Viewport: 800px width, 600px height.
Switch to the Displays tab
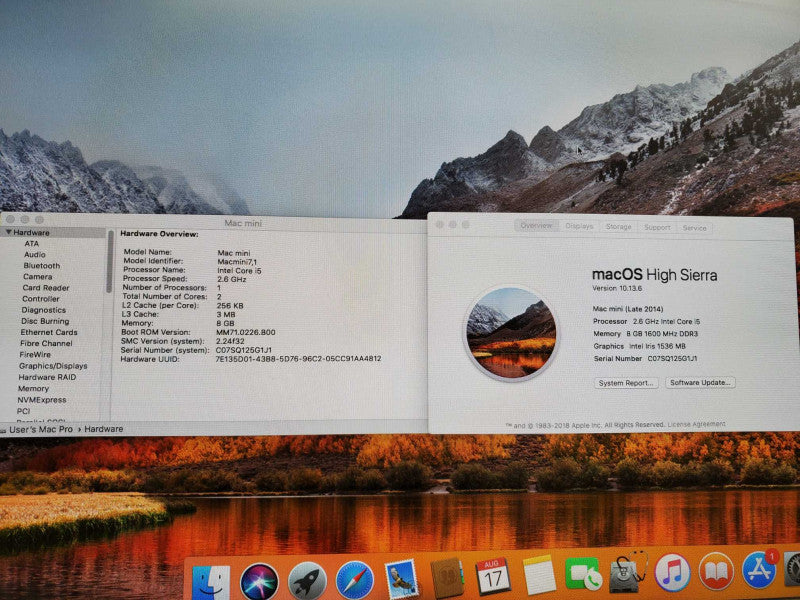point(579,226)
